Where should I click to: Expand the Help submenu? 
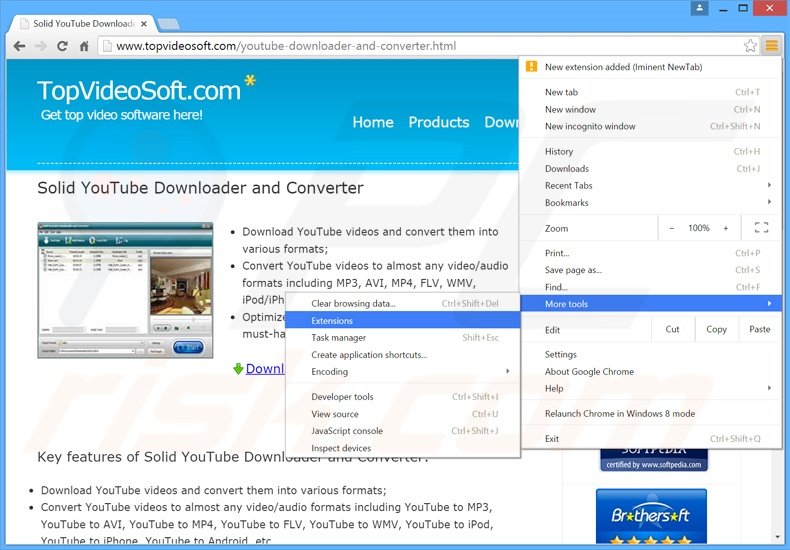click(651, 388)
